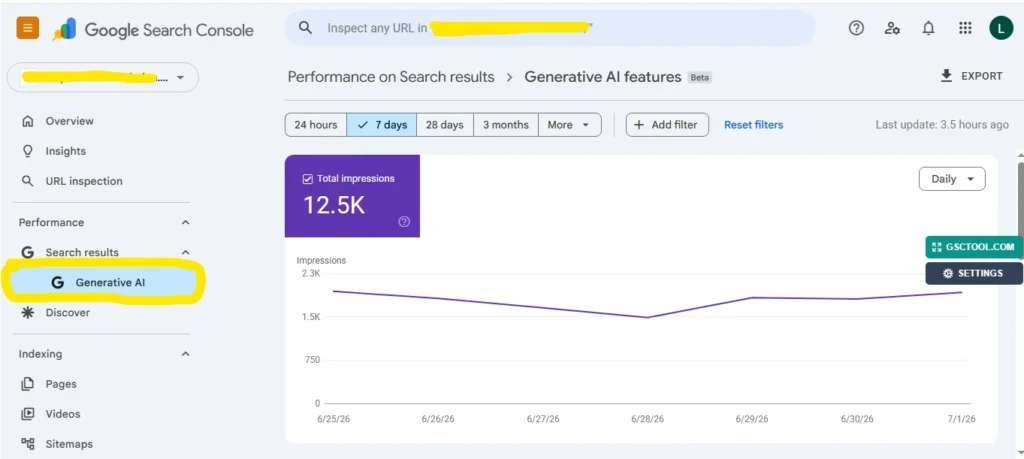Click the Inspect any URL search field

(549, 28)
